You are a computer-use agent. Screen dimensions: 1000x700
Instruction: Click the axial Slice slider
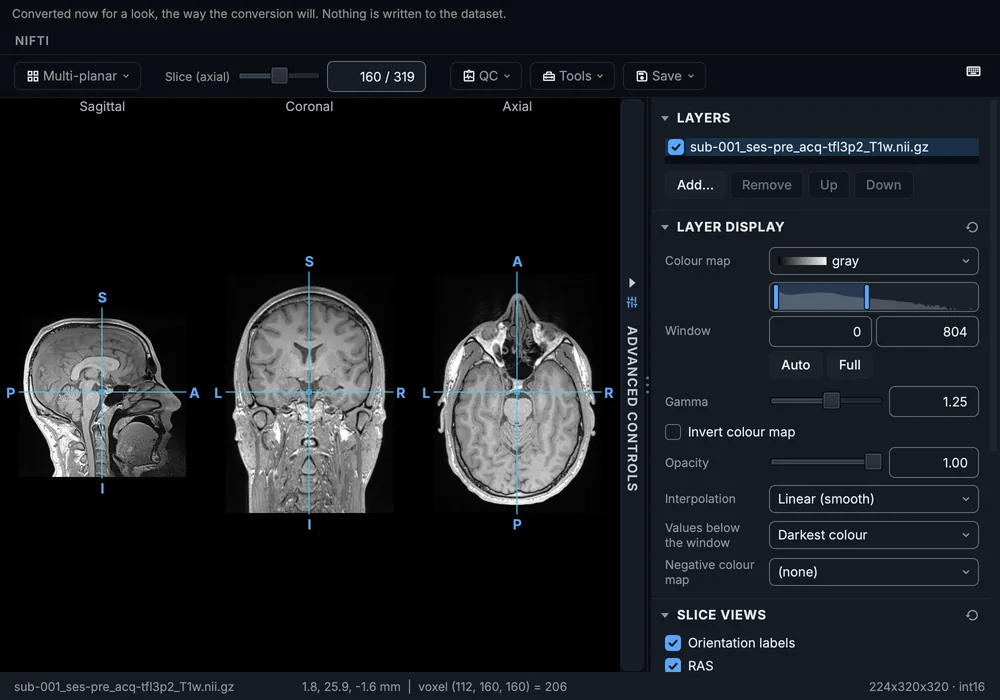pos(279,76)
